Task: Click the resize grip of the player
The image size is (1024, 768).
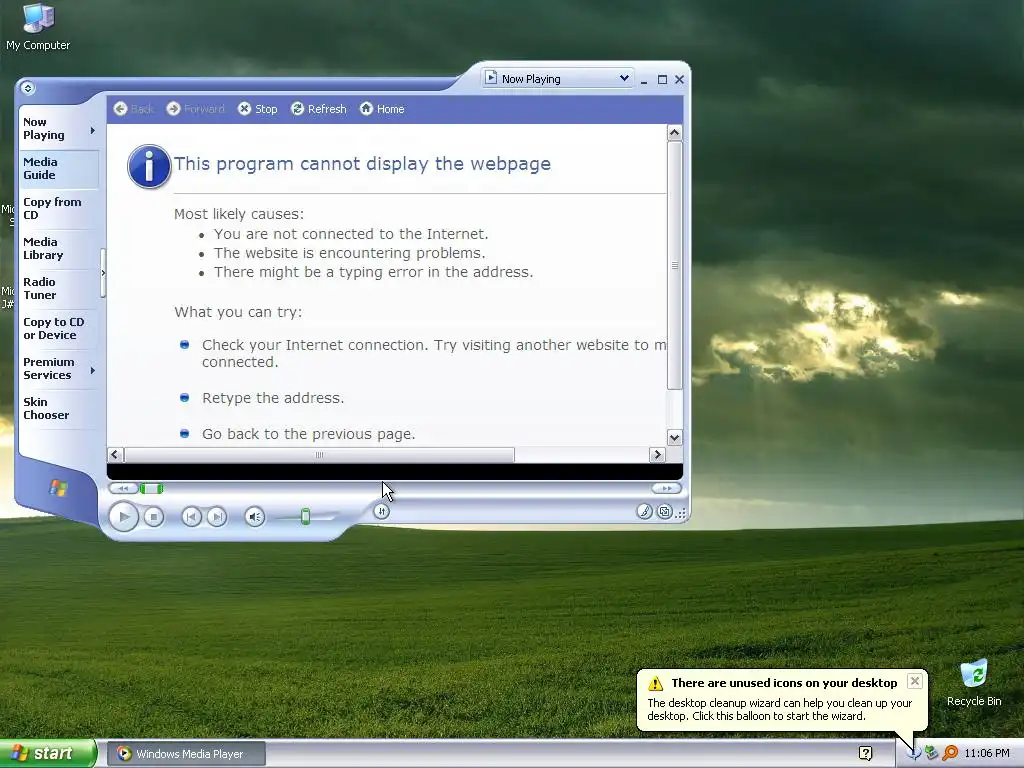Action: (x=681, y=513)
